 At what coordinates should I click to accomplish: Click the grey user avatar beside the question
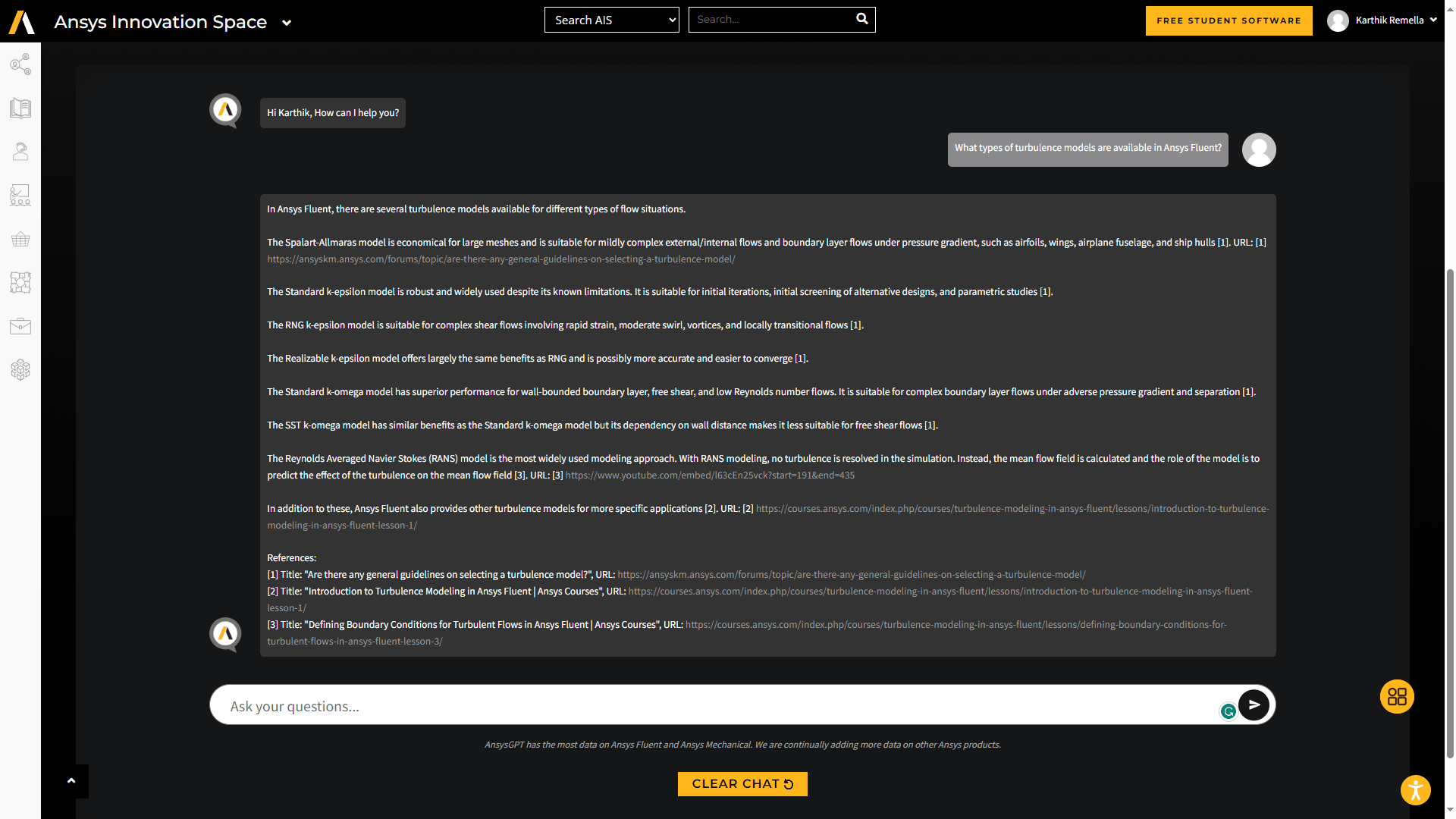[x=1259, y=149]
